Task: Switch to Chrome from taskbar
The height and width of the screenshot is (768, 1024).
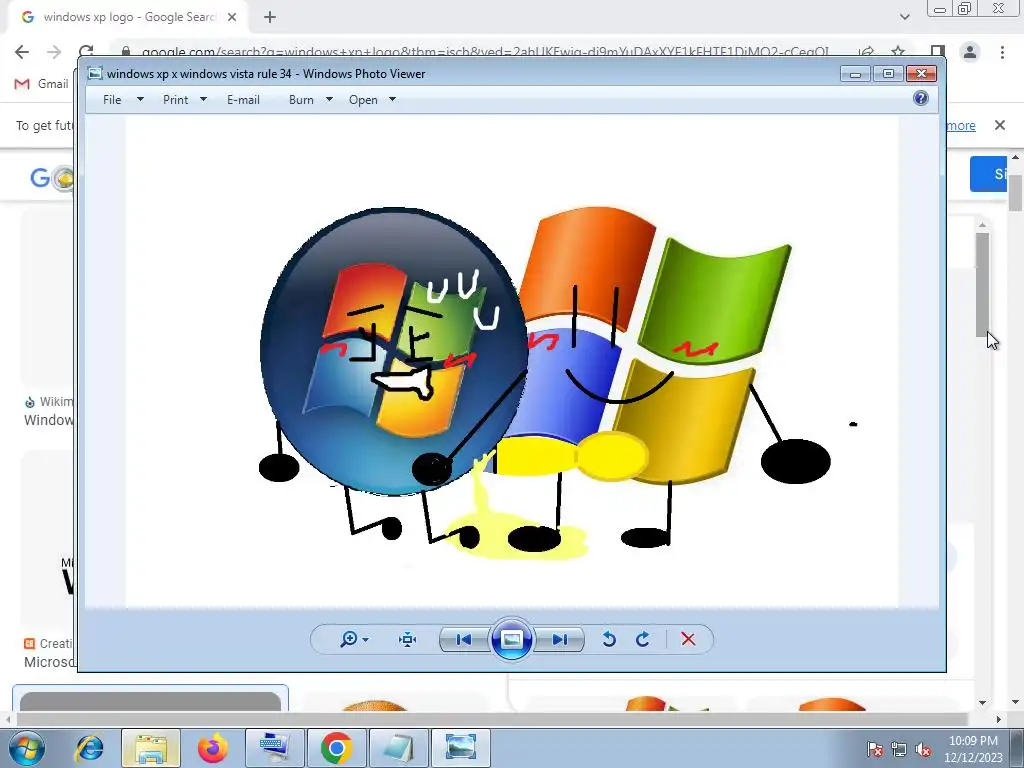Action: pos(336,748)
